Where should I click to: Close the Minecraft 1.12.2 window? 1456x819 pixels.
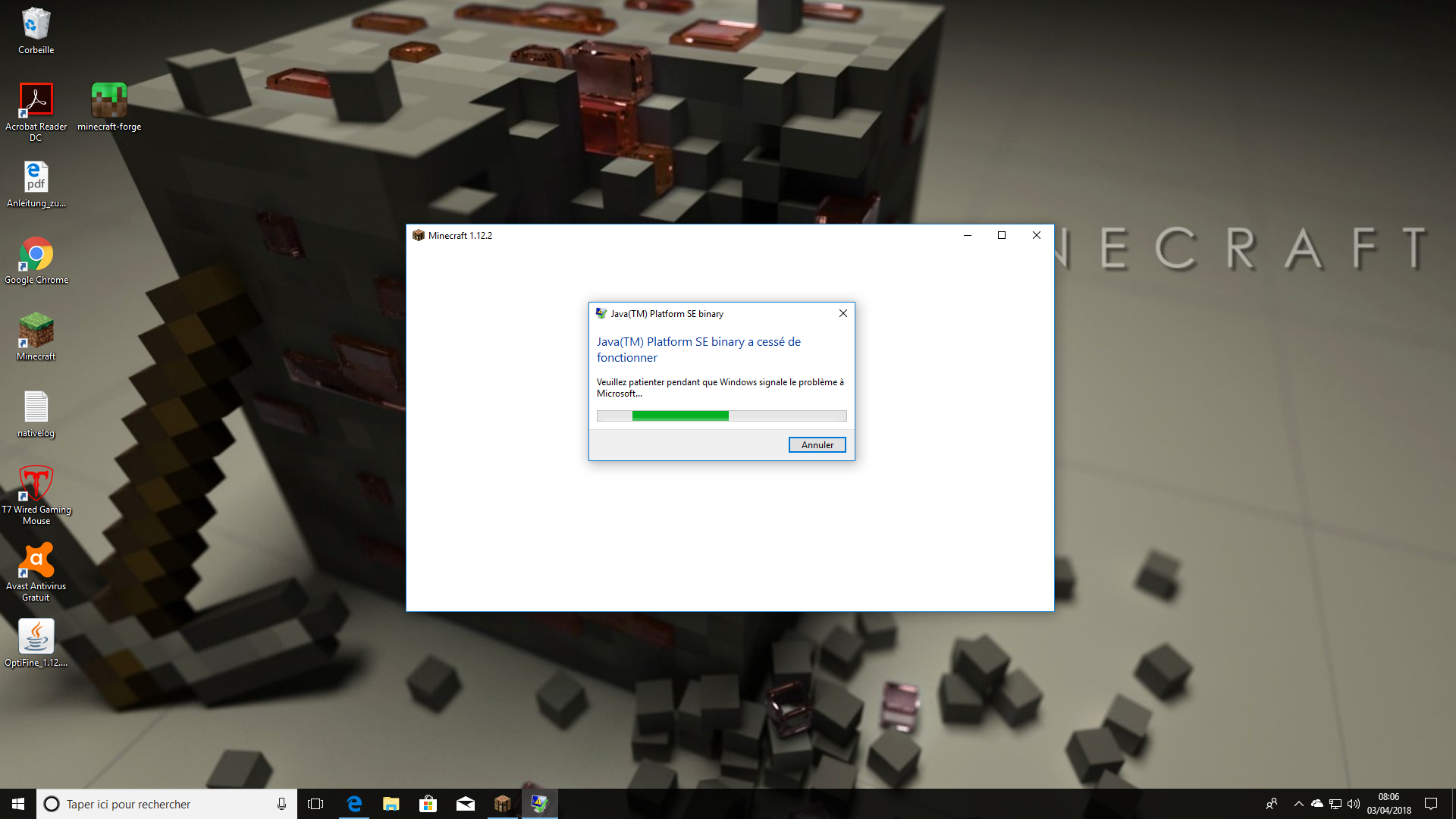[x=1036, y=235]
